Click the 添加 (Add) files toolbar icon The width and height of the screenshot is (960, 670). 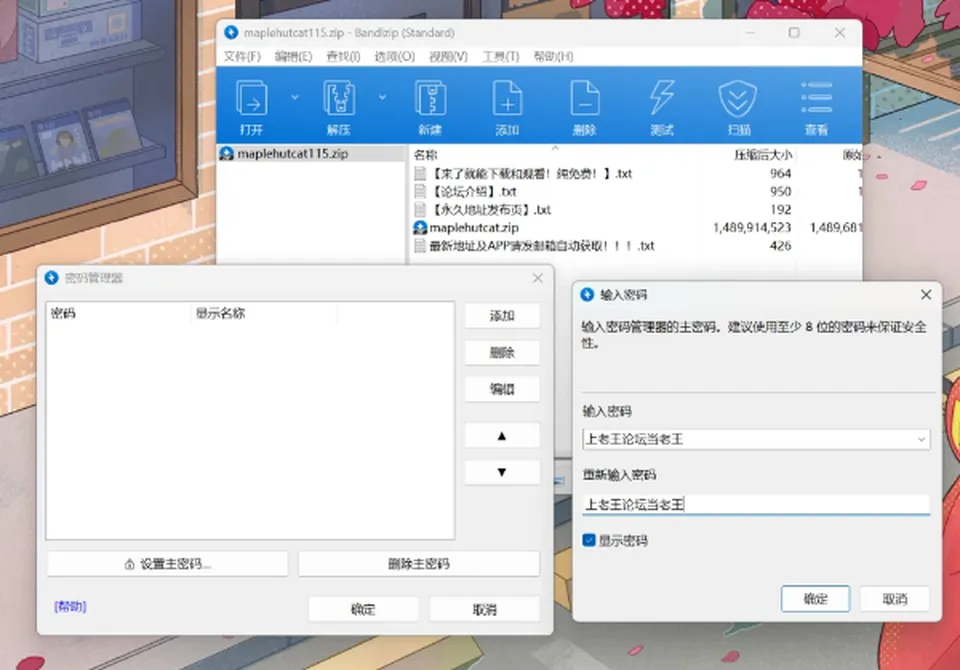507,107
